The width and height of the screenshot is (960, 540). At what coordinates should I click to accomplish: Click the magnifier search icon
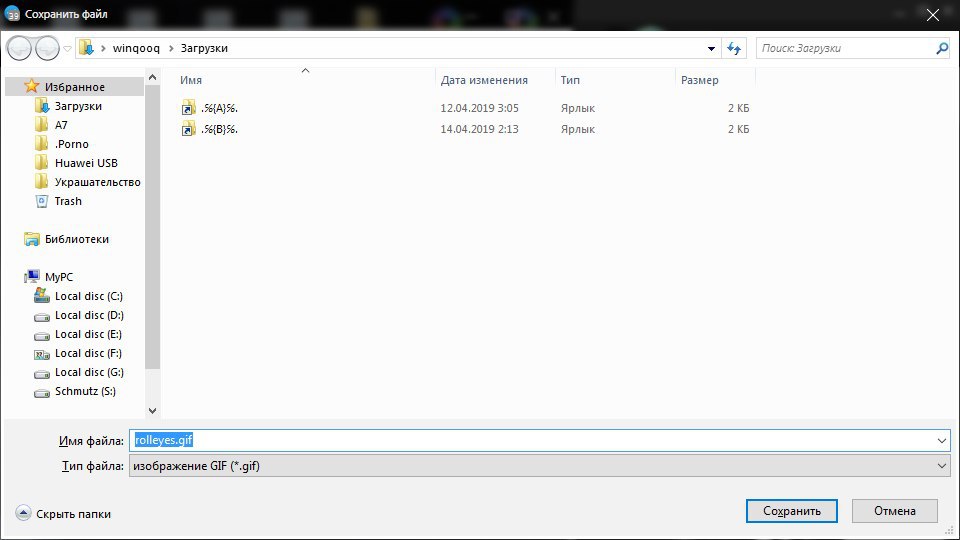[942, 48]
